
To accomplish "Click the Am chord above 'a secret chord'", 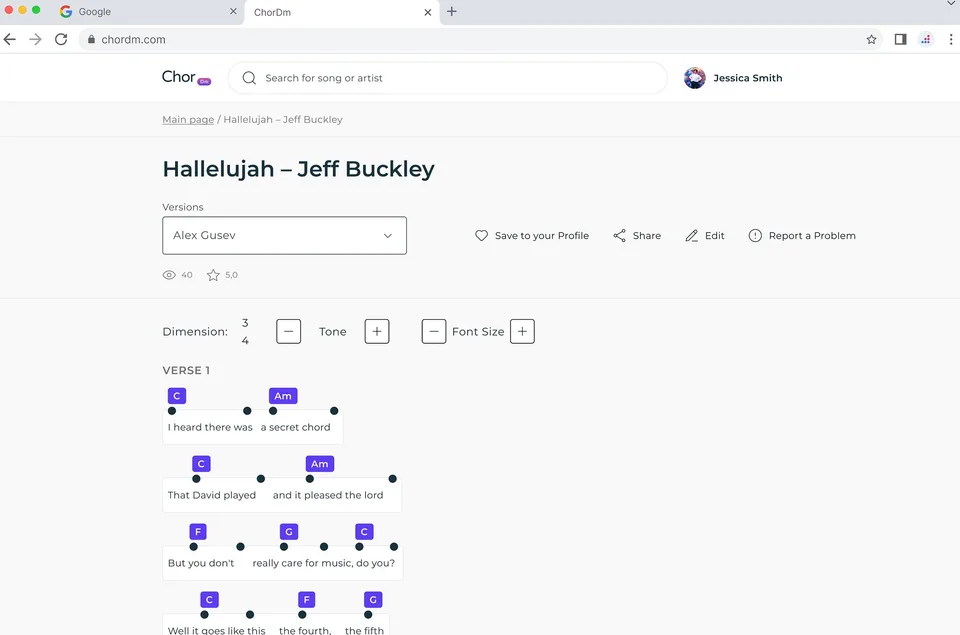I will click(x=283, y=396).
